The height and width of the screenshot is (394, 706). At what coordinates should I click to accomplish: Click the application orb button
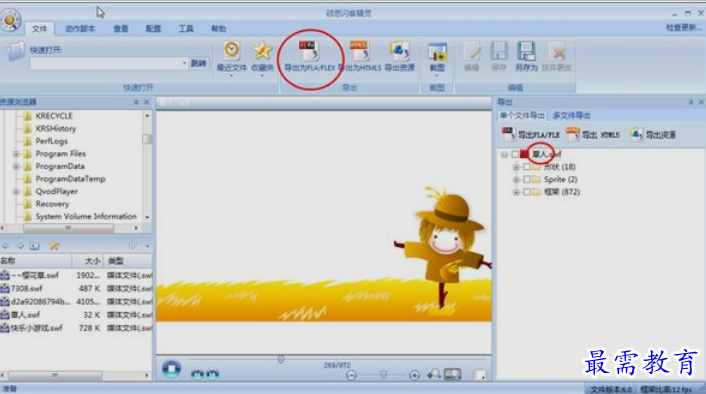[x=10, y=20]
